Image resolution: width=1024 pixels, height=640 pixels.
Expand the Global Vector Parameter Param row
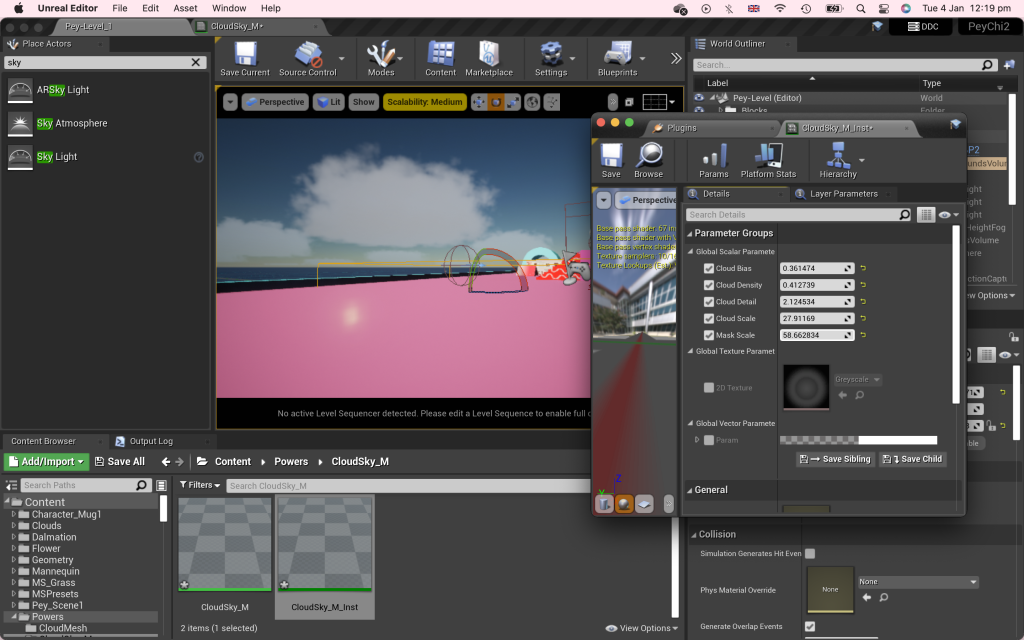[697, 440]
